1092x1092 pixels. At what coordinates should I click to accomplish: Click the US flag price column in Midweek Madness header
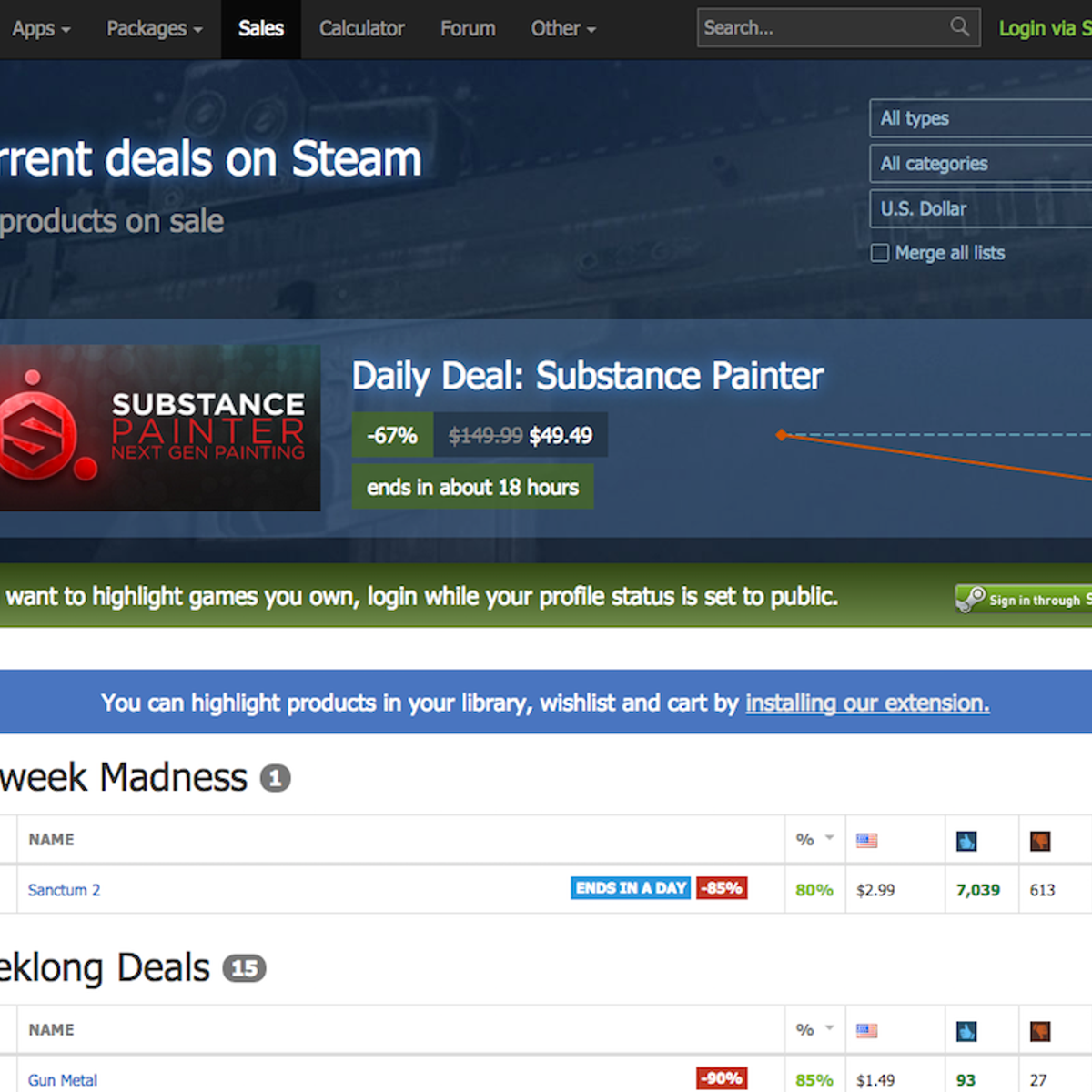(x=866, y=841)
